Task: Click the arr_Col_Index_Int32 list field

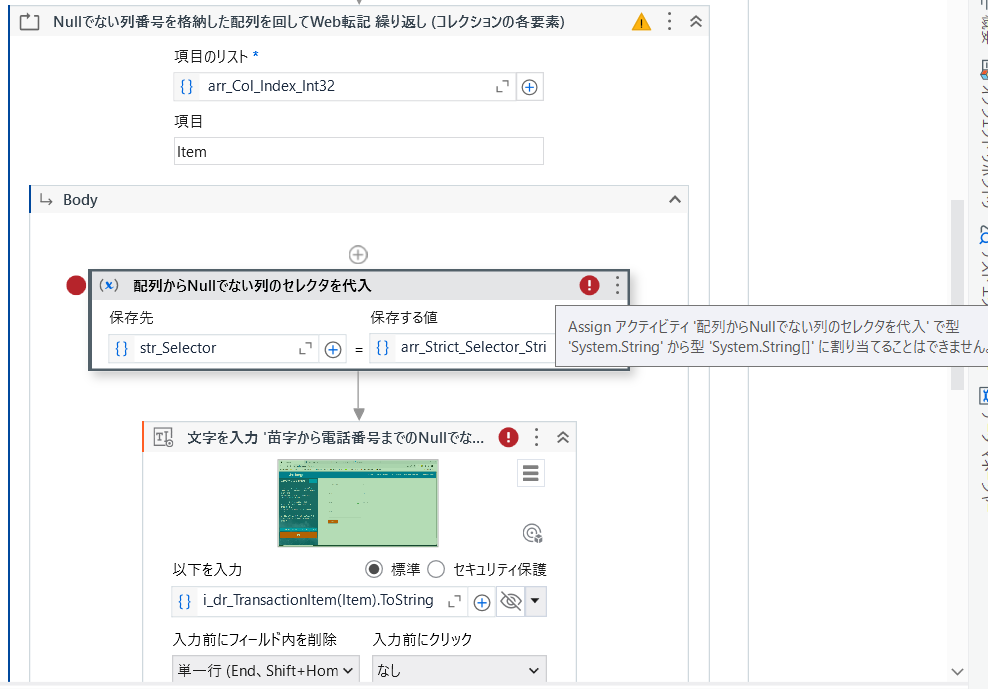Action: pos(345,86)
